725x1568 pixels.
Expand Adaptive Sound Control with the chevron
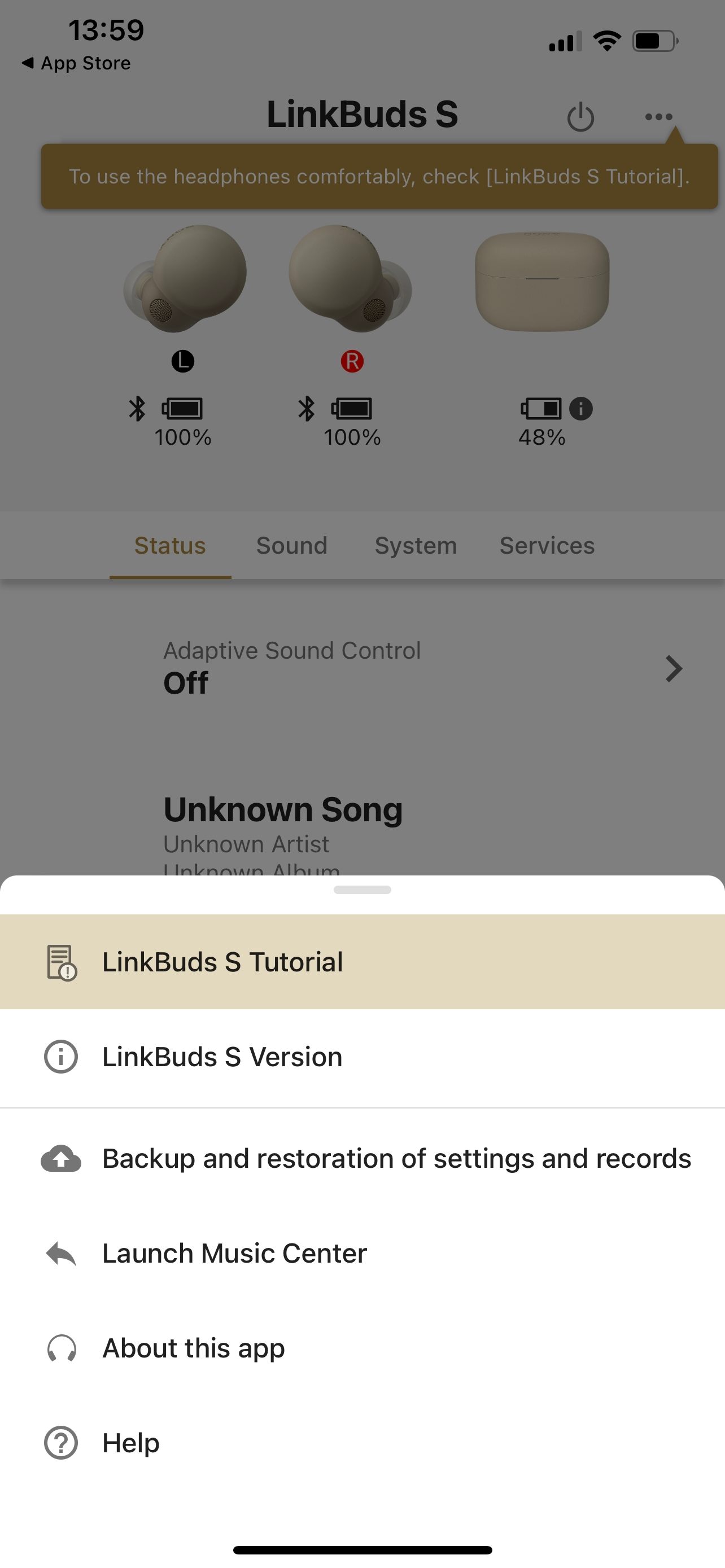click(x=673, y=668)
